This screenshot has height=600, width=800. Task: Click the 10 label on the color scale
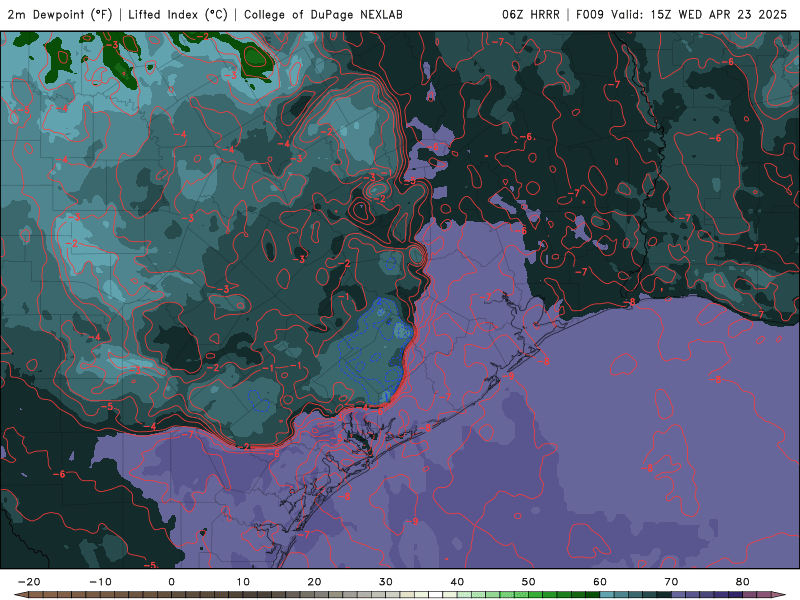click(243, 582)
